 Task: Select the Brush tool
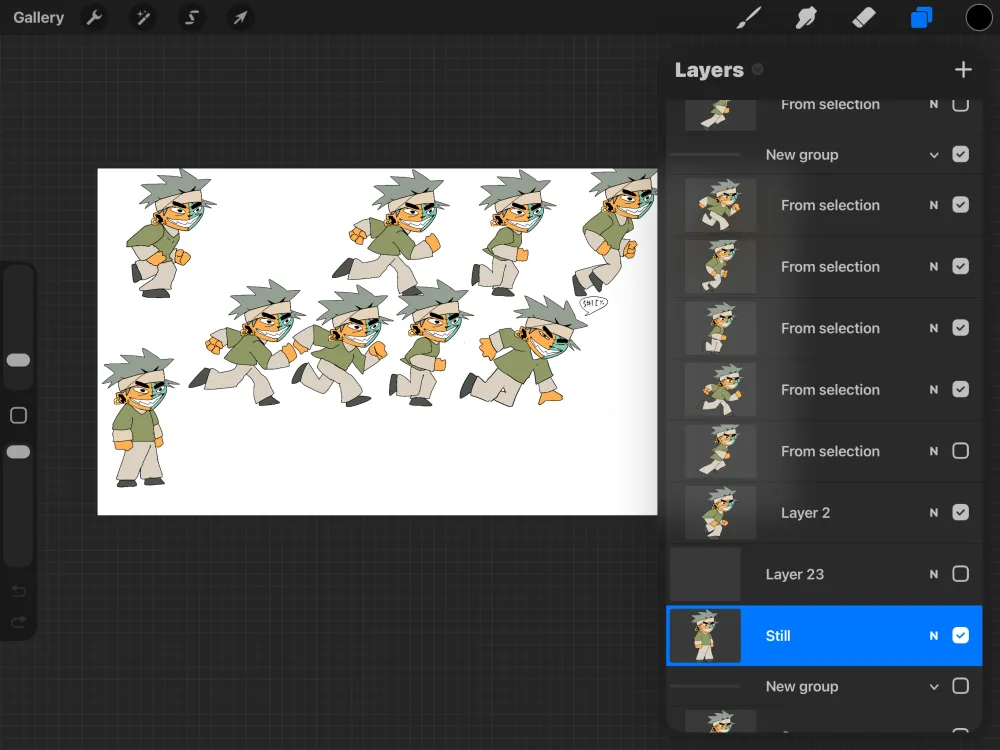coord(749,17)
